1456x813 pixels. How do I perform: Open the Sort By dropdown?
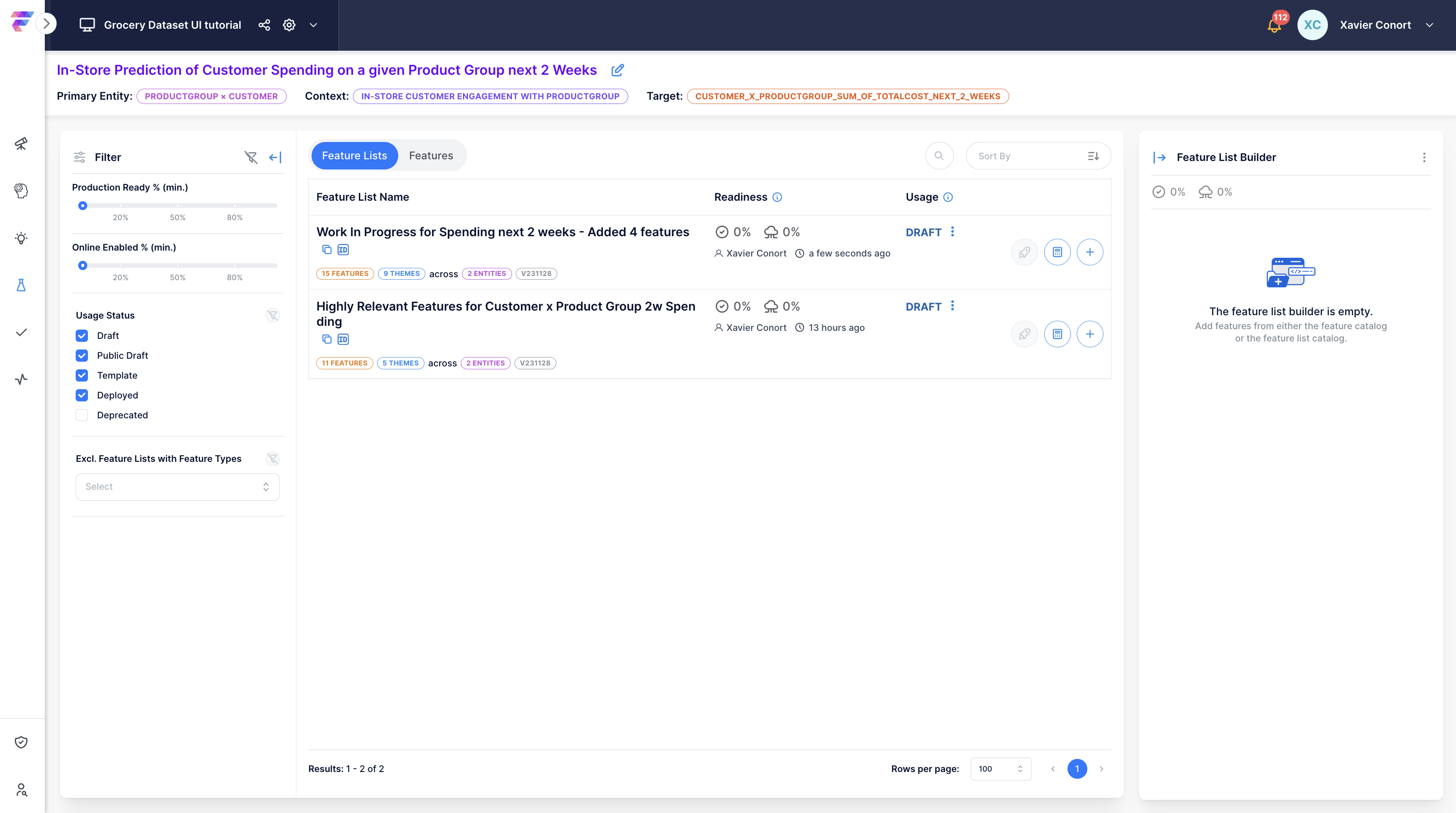1038,156
